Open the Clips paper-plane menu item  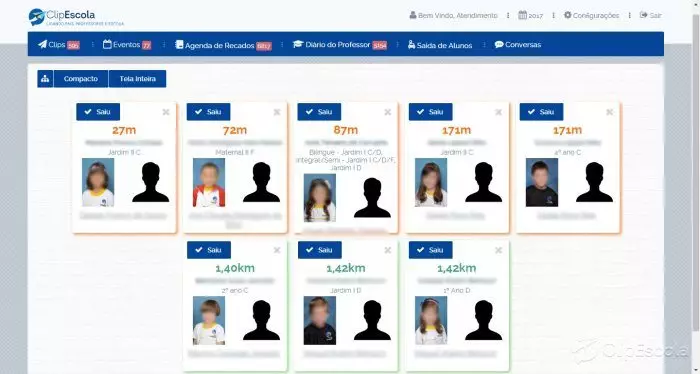59,45
